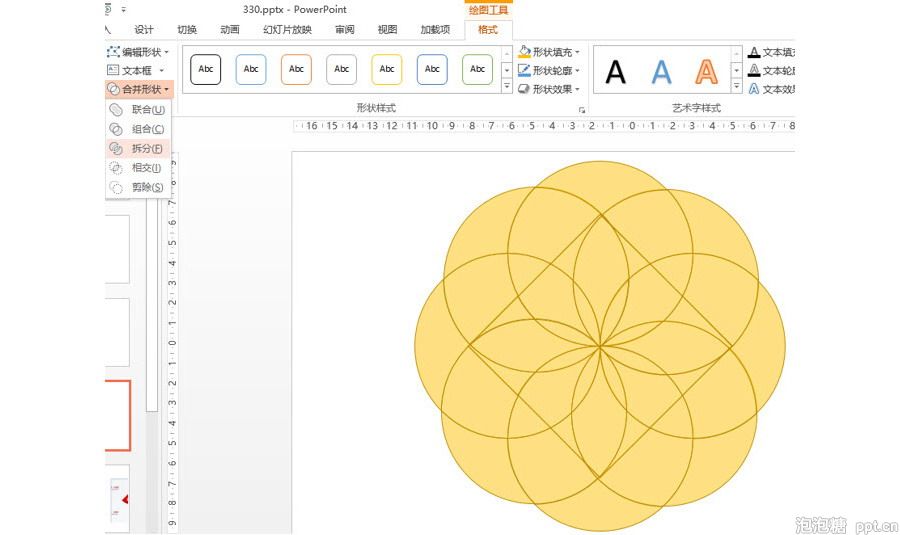Switch to the 设计 design tab

point(143,29)
